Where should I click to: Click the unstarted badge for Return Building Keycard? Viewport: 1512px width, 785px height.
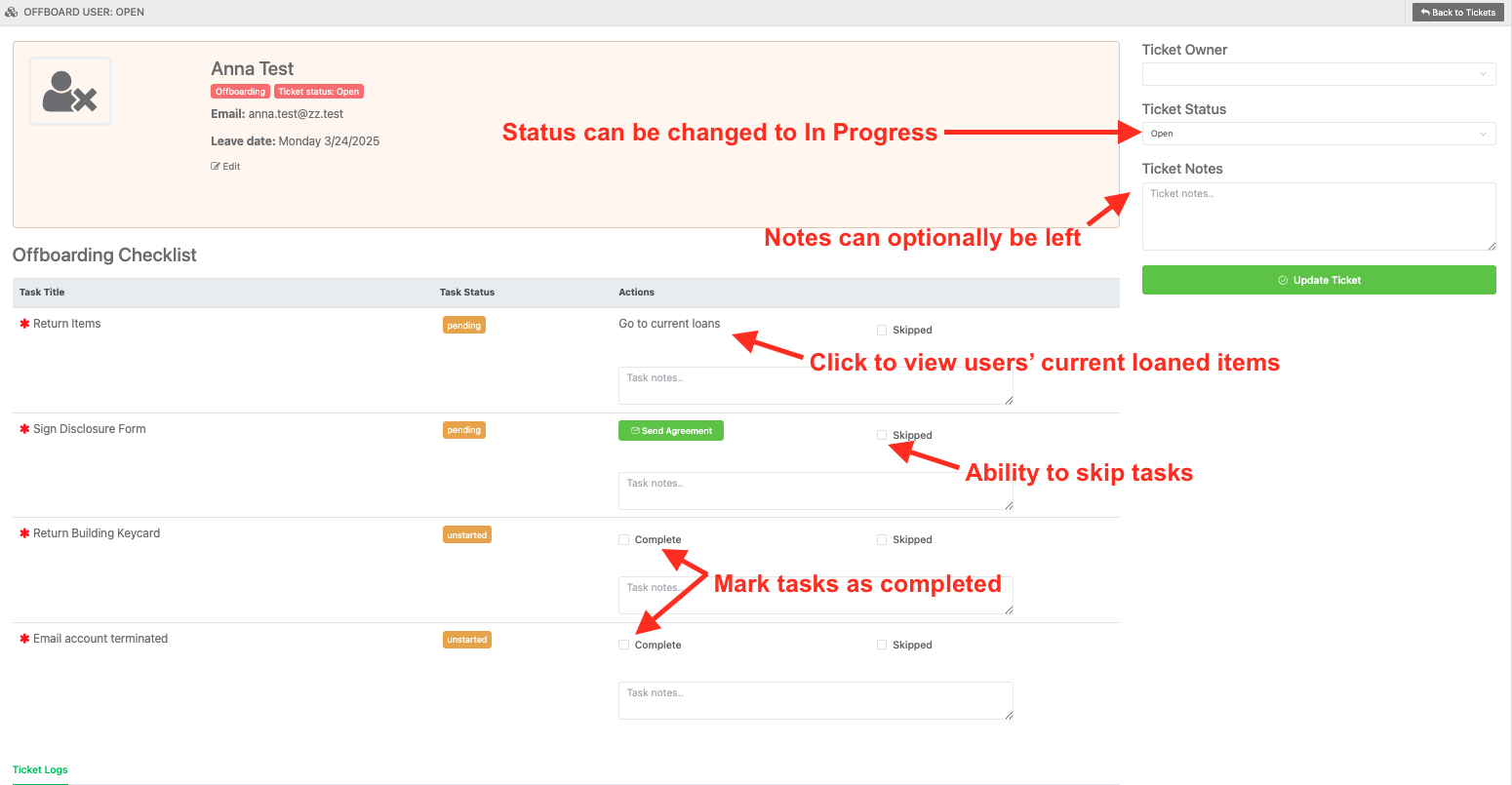[467, 534]
